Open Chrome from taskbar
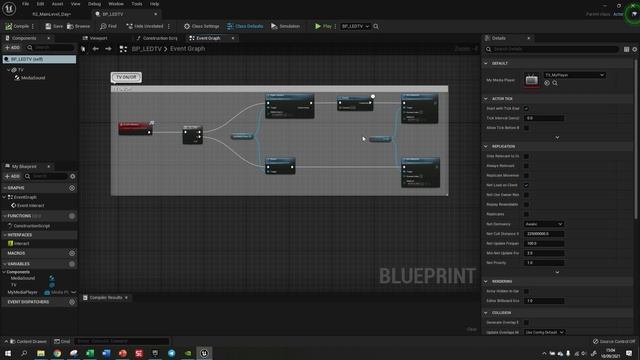The image size is (640, 360). point(57,353)
